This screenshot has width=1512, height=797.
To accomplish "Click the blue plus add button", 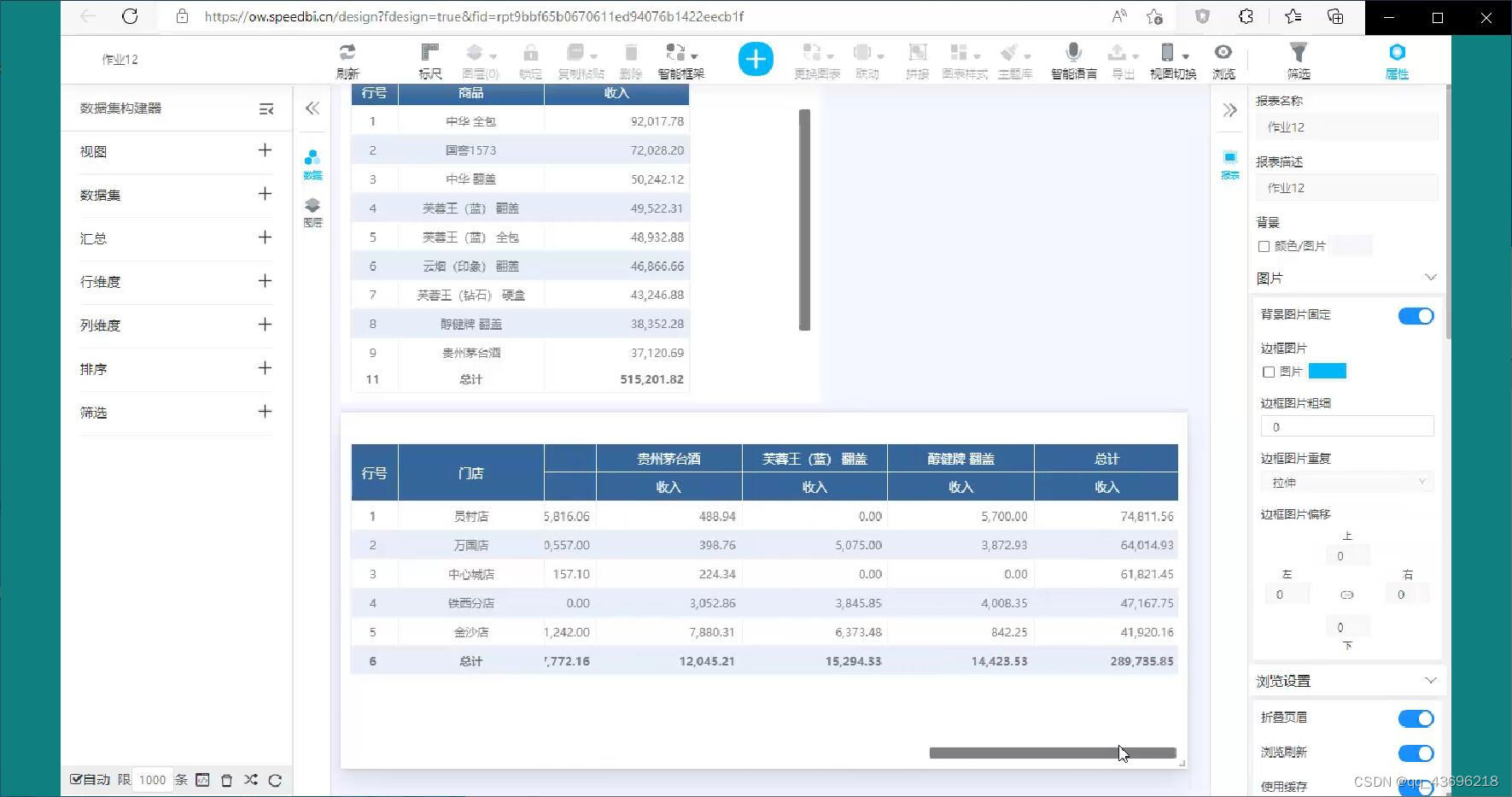I will (756, 59).
